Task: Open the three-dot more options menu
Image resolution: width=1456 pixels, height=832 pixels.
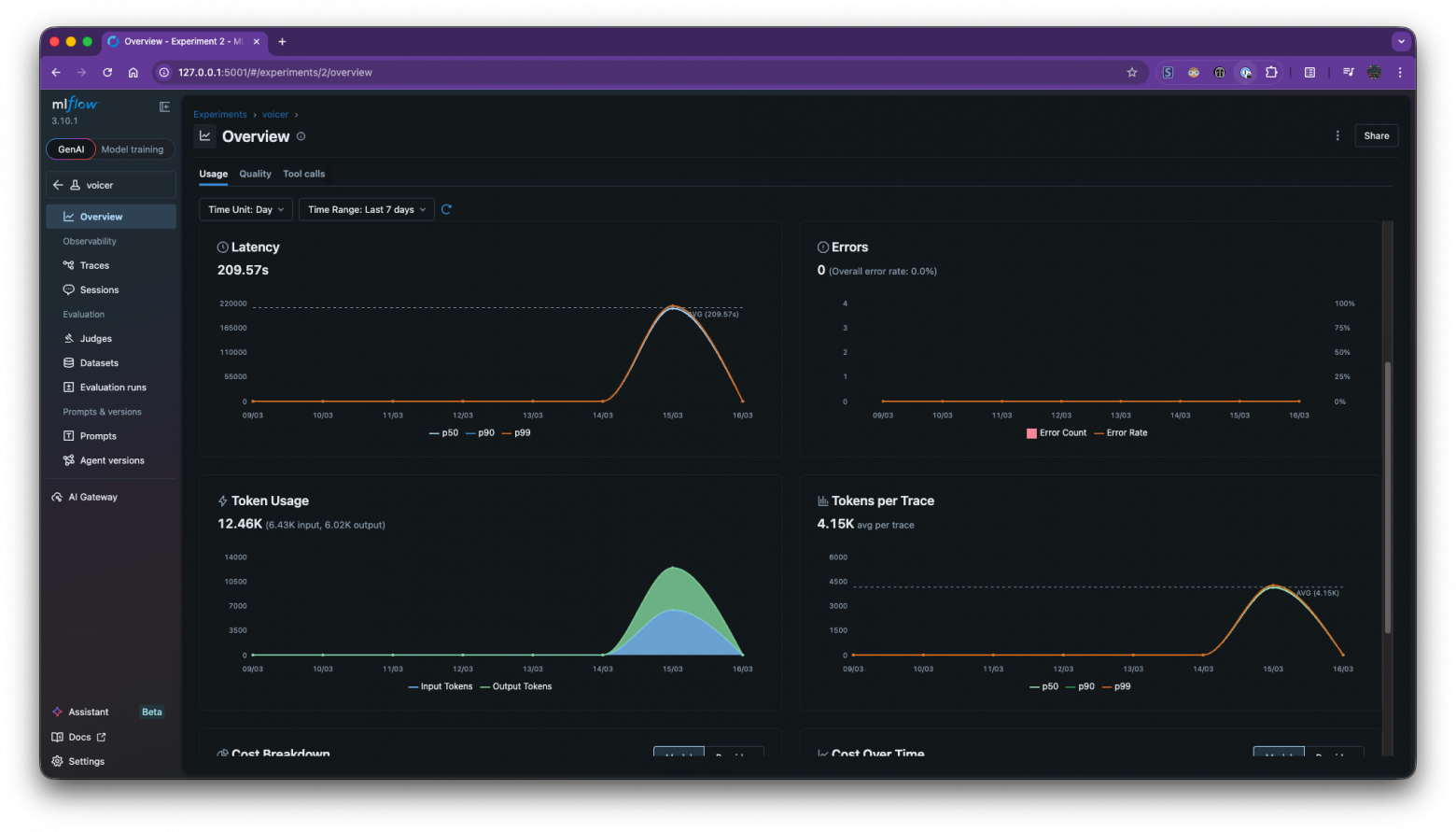Action: click(1337, 135)
